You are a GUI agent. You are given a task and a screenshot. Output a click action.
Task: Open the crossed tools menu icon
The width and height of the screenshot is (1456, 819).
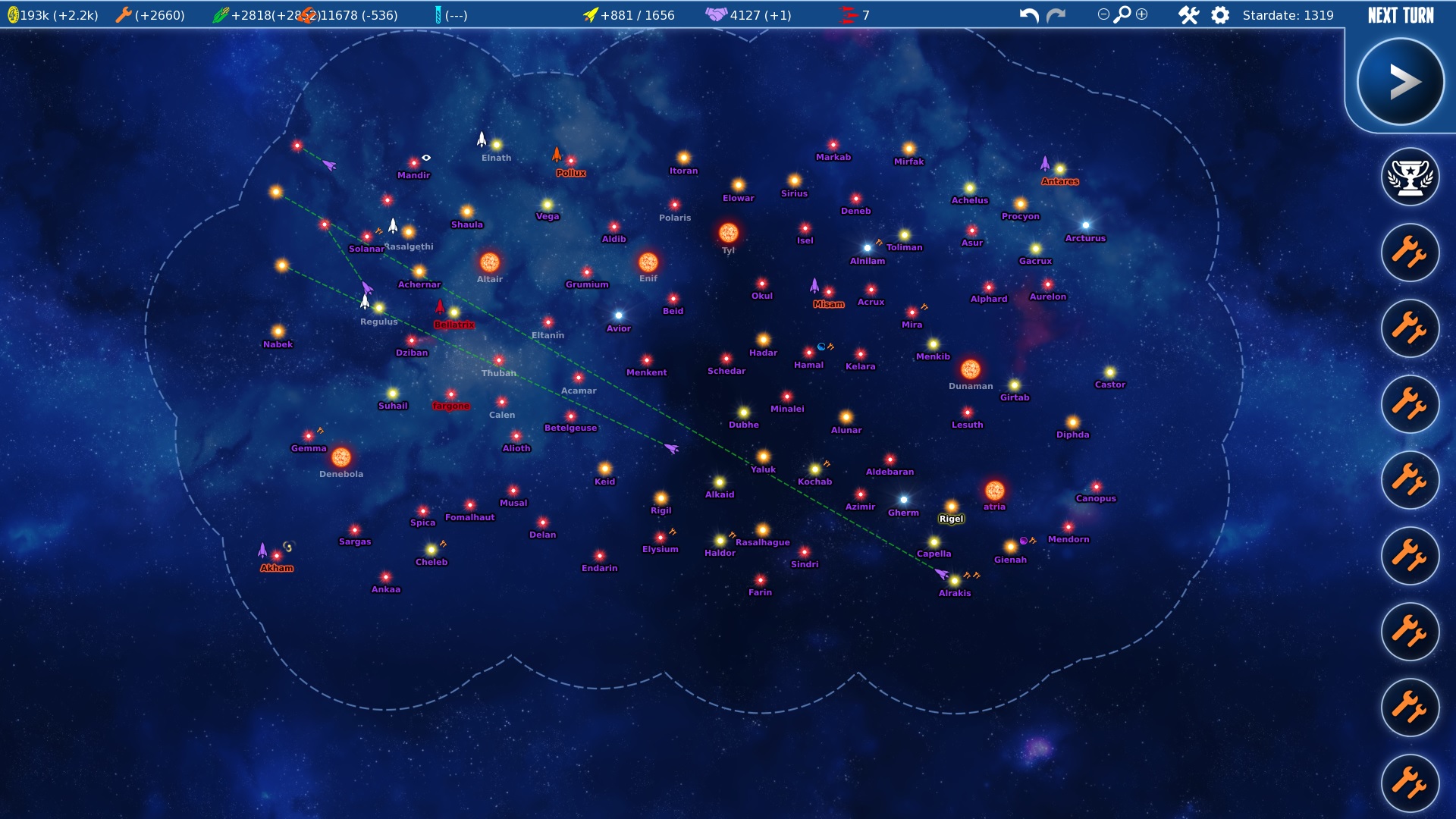[x=1188, y=15]
